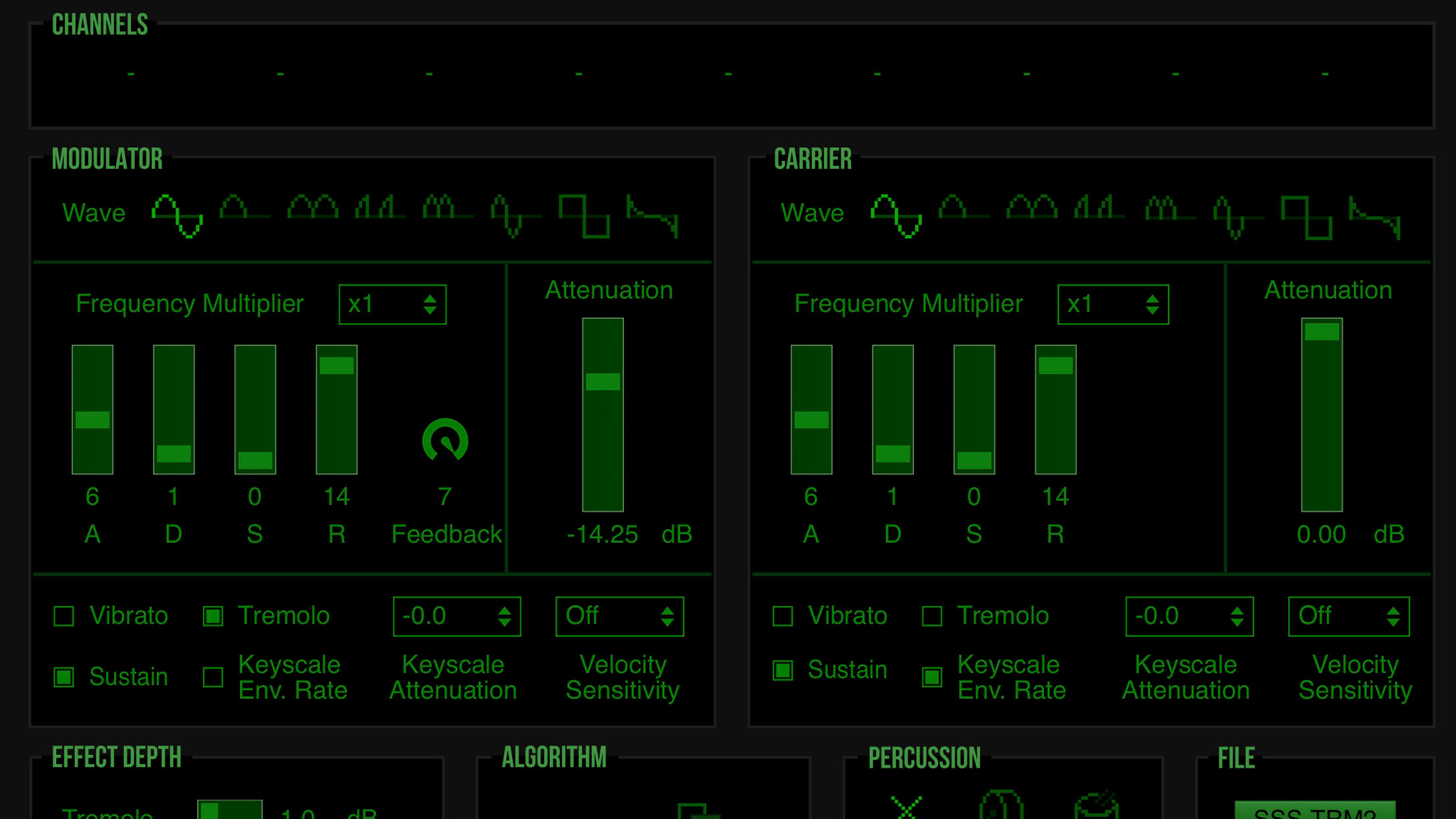Choose the sawtooth-like last Carrier wave

tap(1374, 216)
